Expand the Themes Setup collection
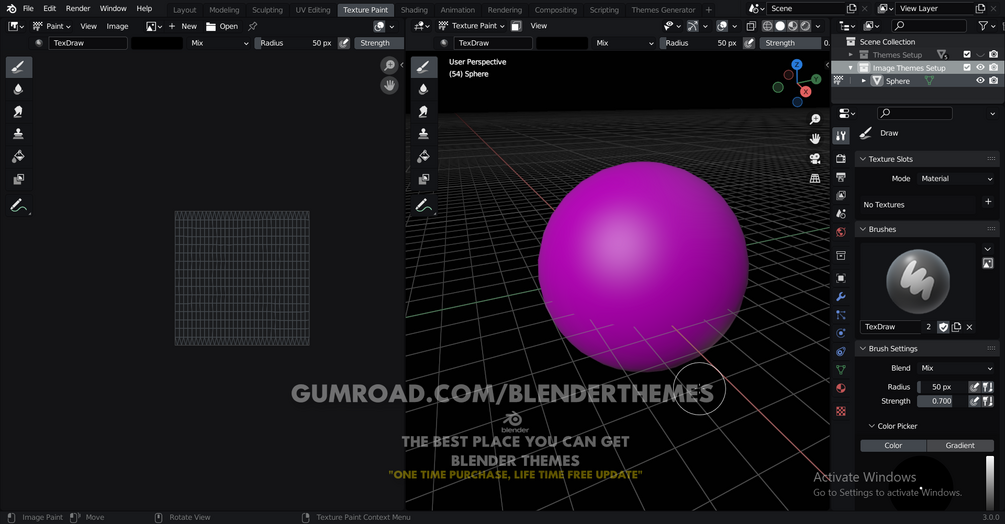The width and height of the screenshot is (1005, 524). pyautogui.click(x=851, y=55)
